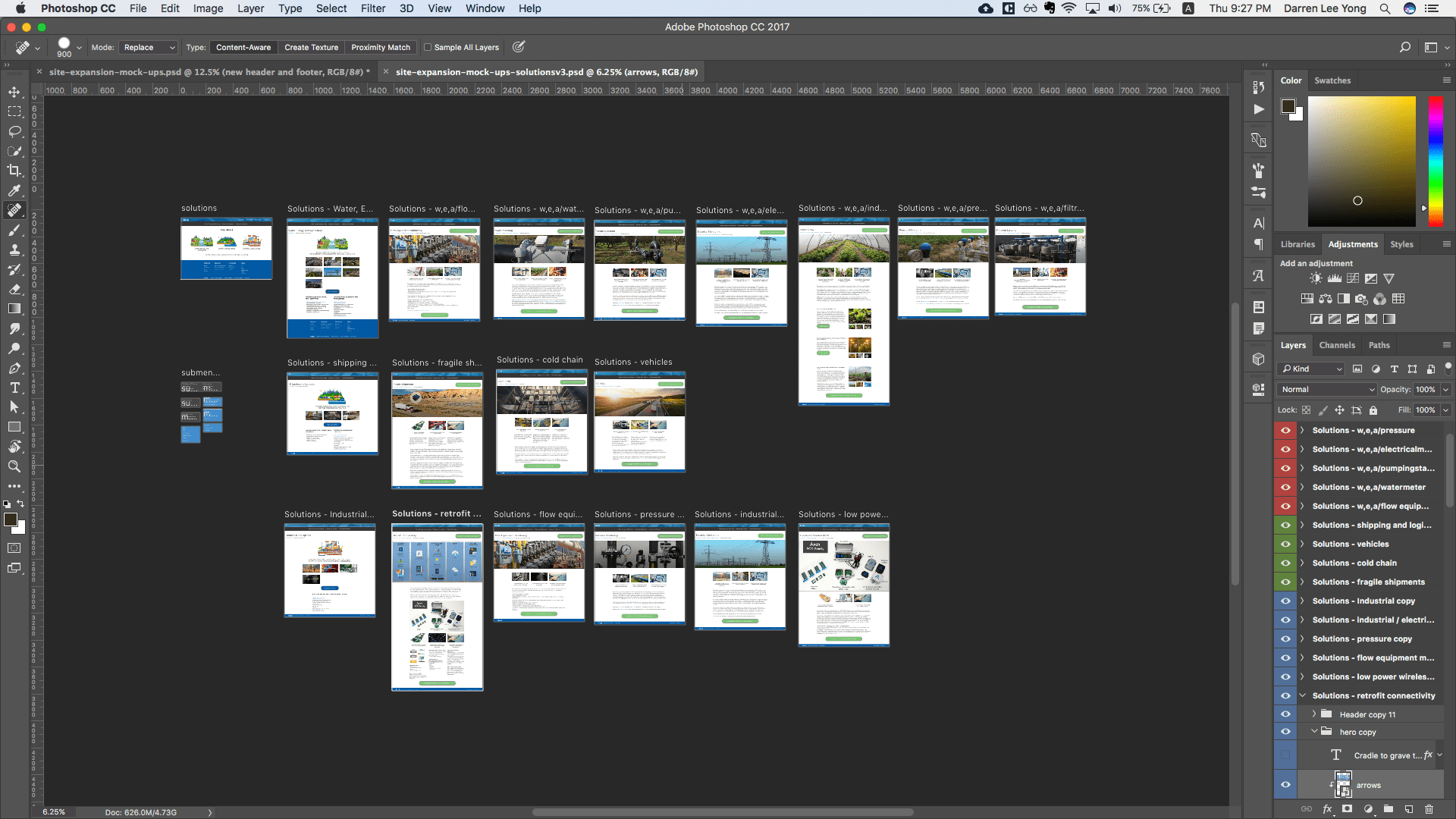Open the Normal blend mode dropdown
This screenshot has height=819, width=1456.
1327,389
